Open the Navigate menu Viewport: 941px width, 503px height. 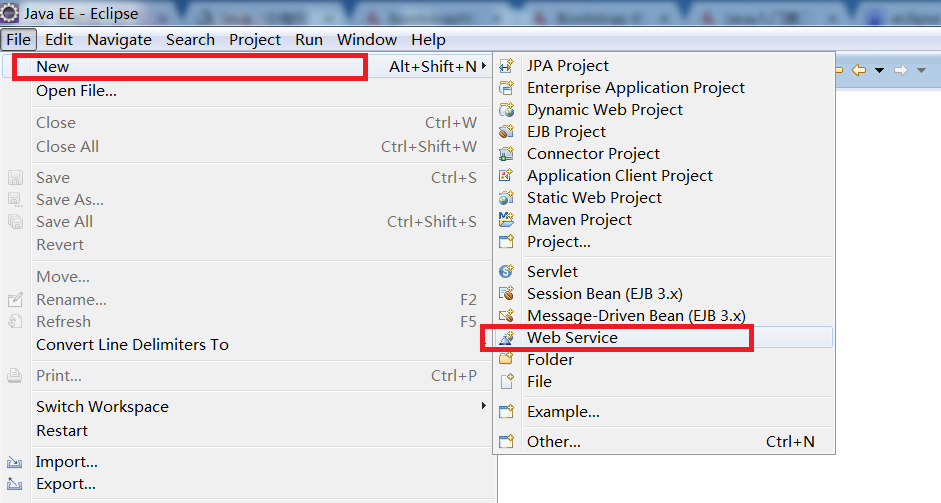(119, 40)
